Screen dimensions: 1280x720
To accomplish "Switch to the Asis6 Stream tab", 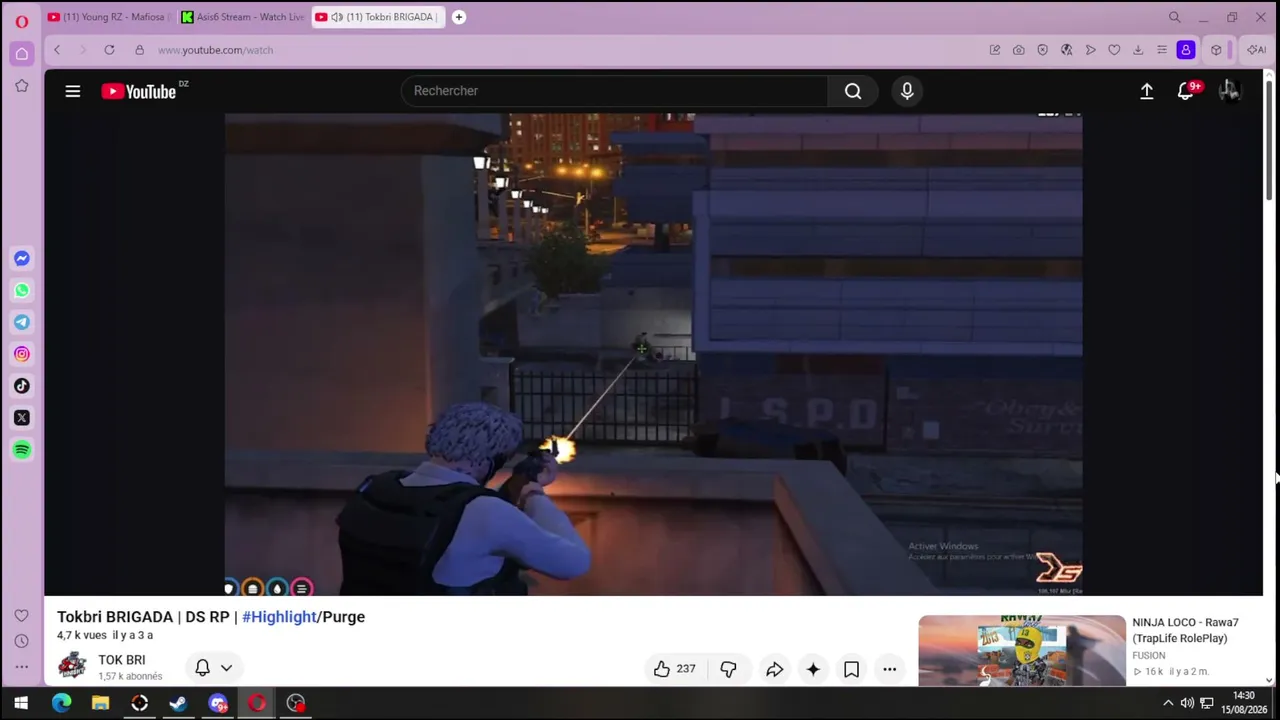I will [x=243, y=17].
